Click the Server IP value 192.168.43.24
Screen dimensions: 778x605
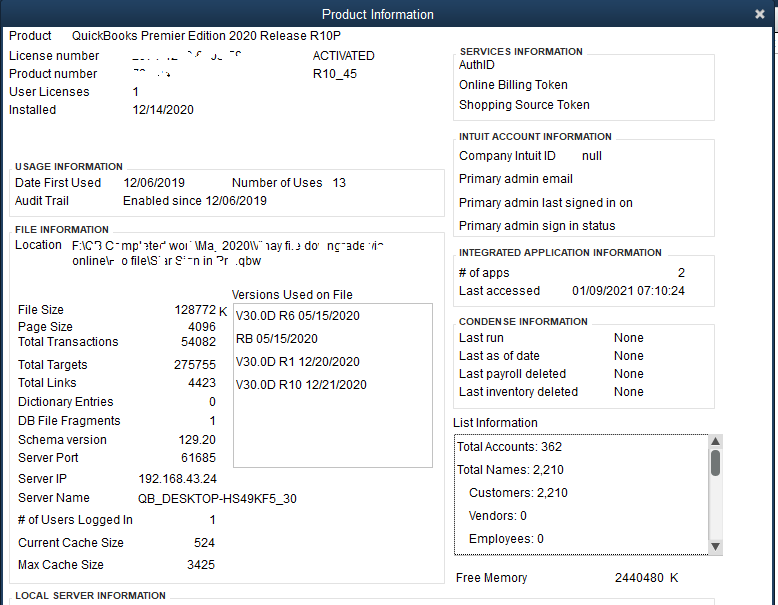[x=178, y=479]
